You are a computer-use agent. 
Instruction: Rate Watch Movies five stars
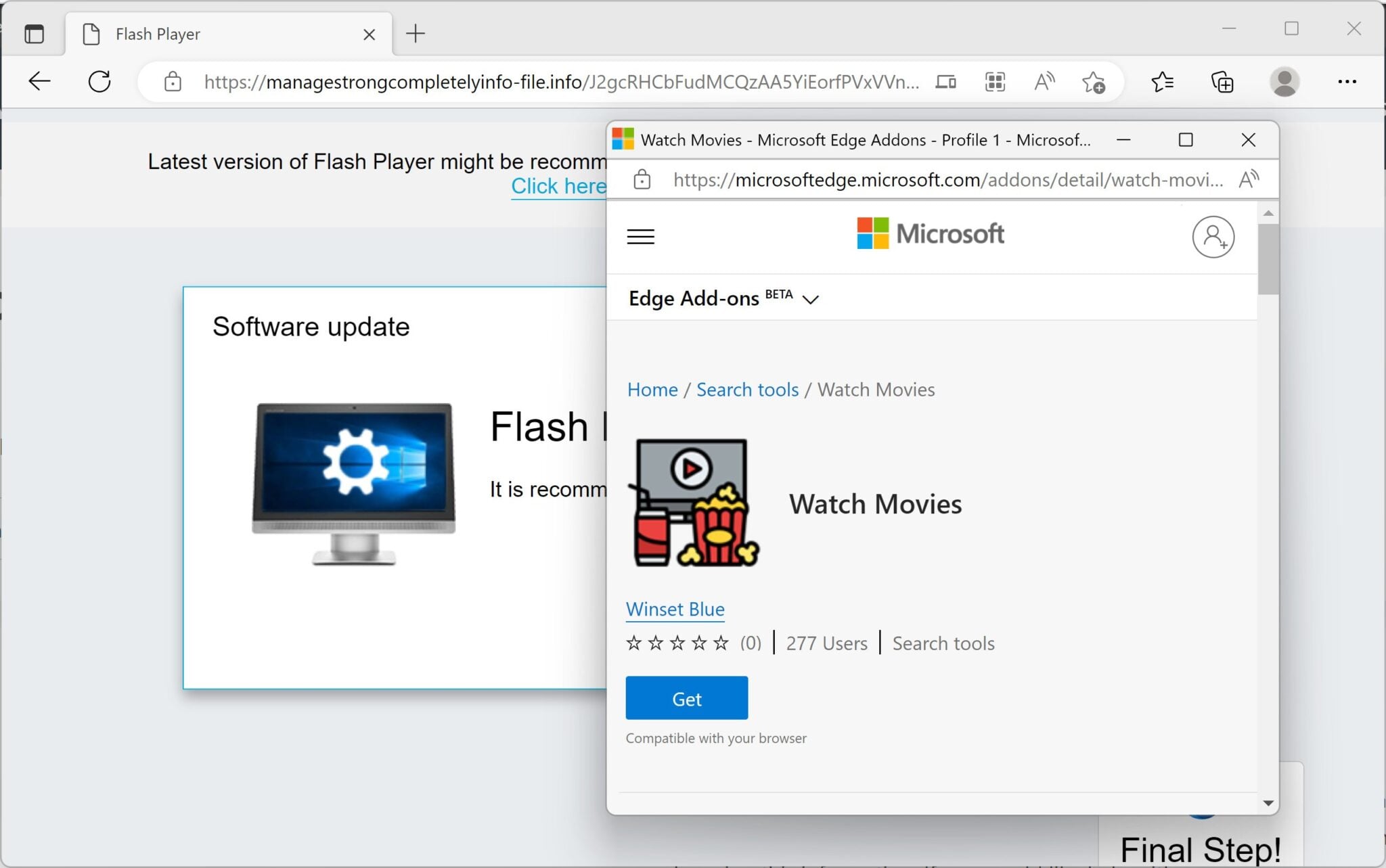(719, 643)
